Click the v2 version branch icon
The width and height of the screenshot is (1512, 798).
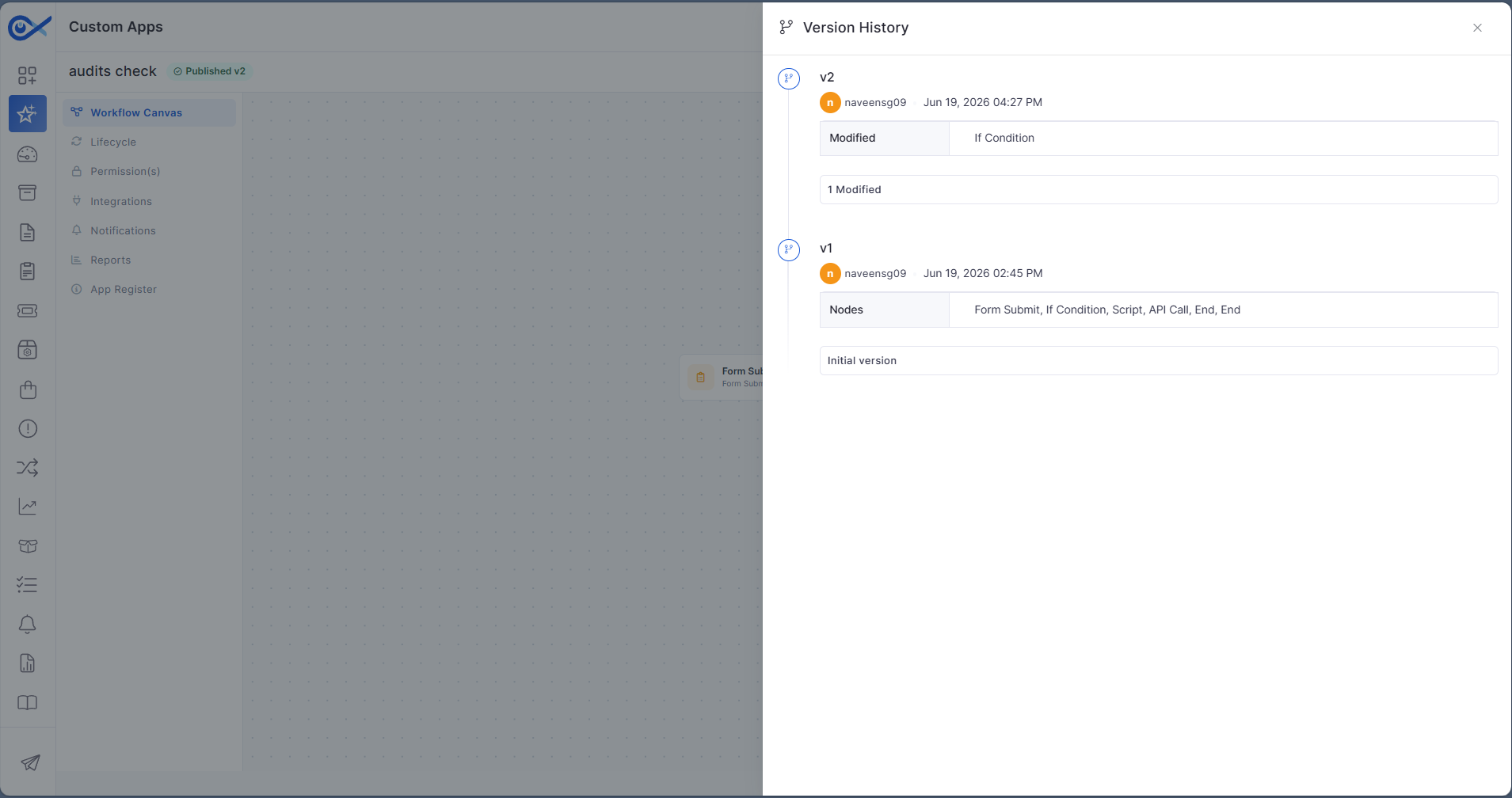point(789,78)
